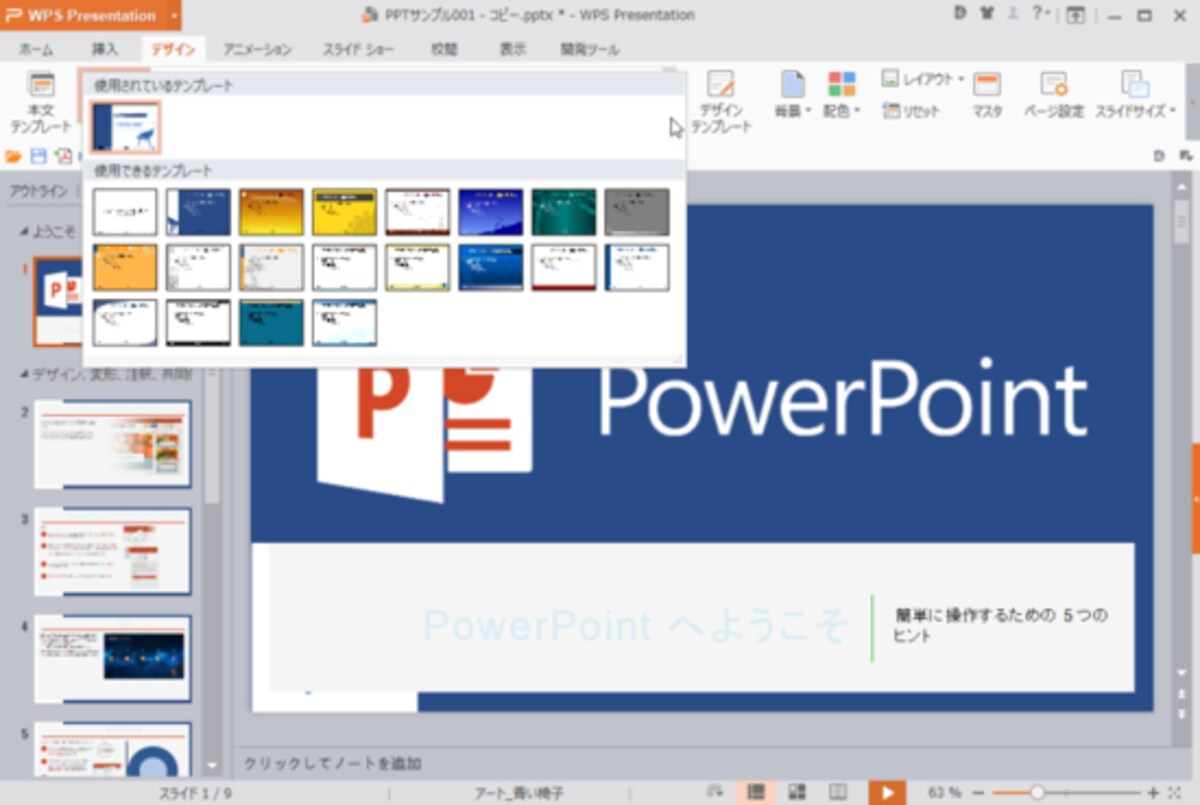Click the D icon in title bar
This screenshot has height=805, width=1200.
pyautogui.click(x=960, y=14)
